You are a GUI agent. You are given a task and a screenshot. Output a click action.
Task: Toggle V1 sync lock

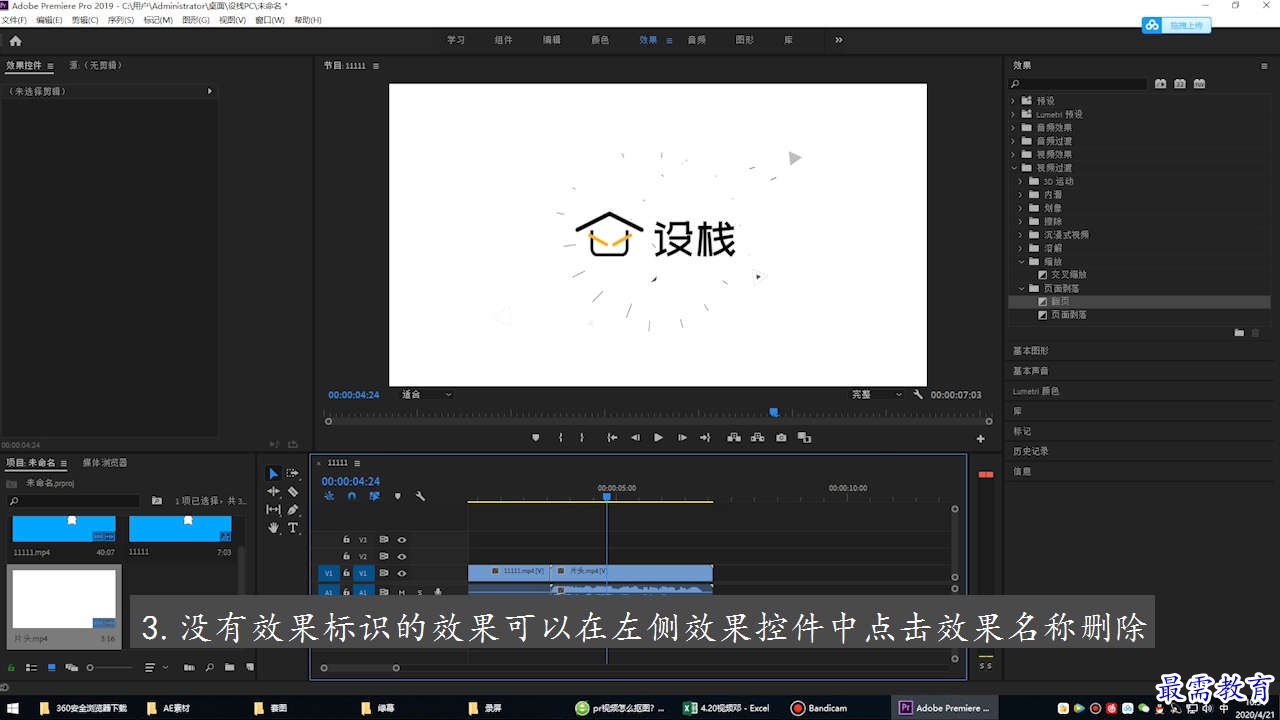[383, 573]
